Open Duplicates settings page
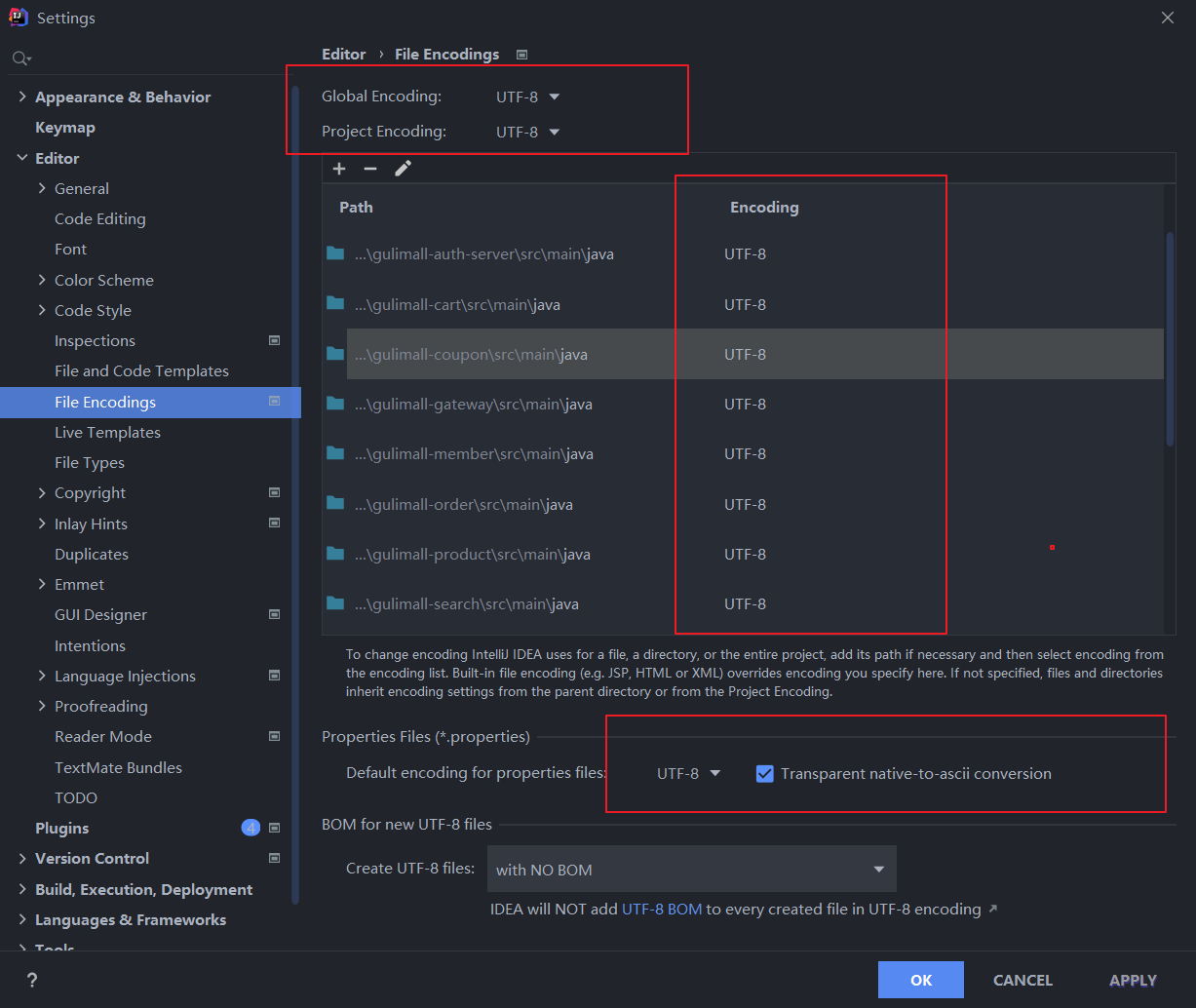Screen dimensions: 1196x1008 click(x=92, y=554)
